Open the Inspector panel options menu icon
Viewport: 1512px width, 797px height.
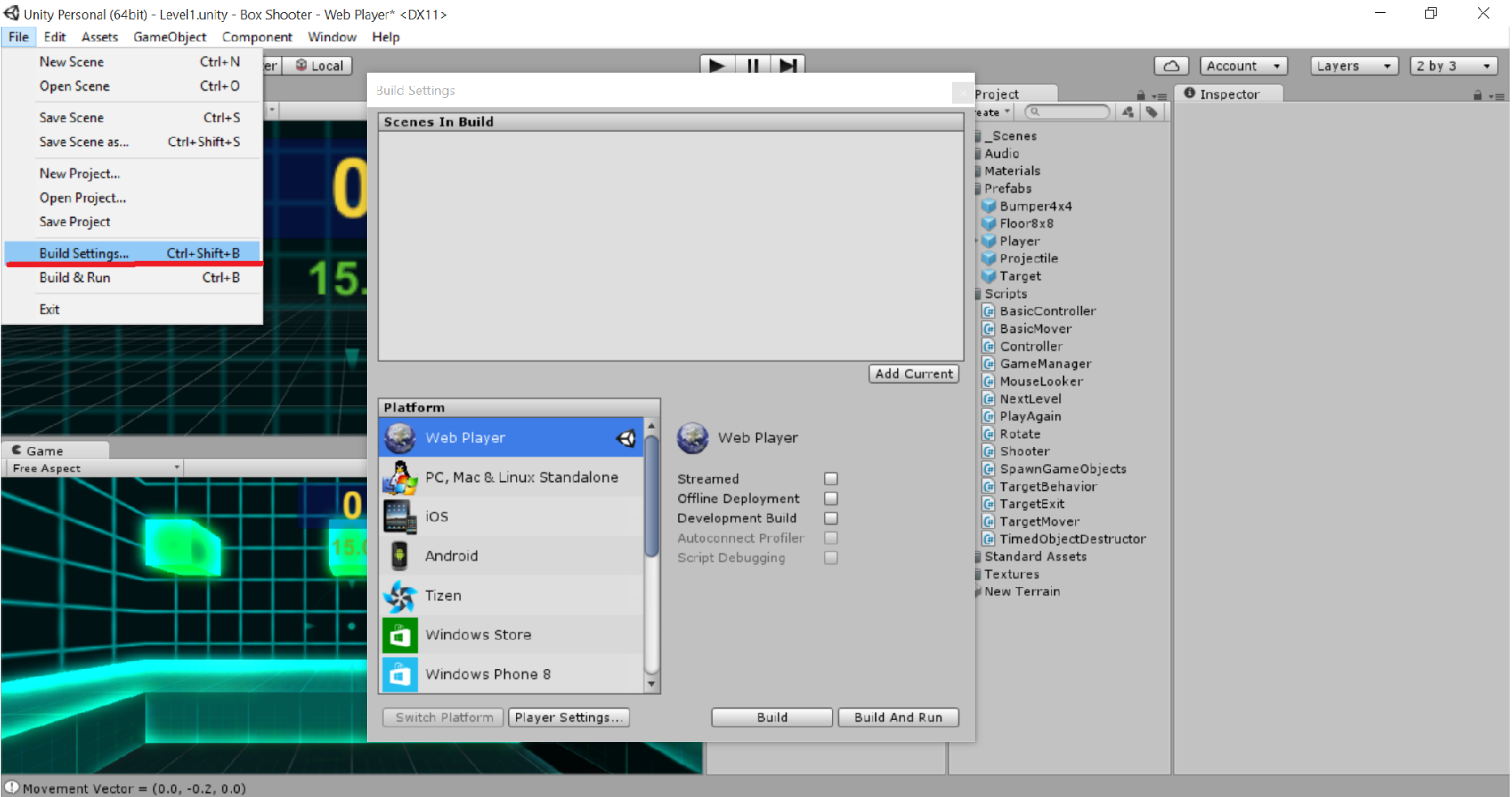[x=1497, y=96]
